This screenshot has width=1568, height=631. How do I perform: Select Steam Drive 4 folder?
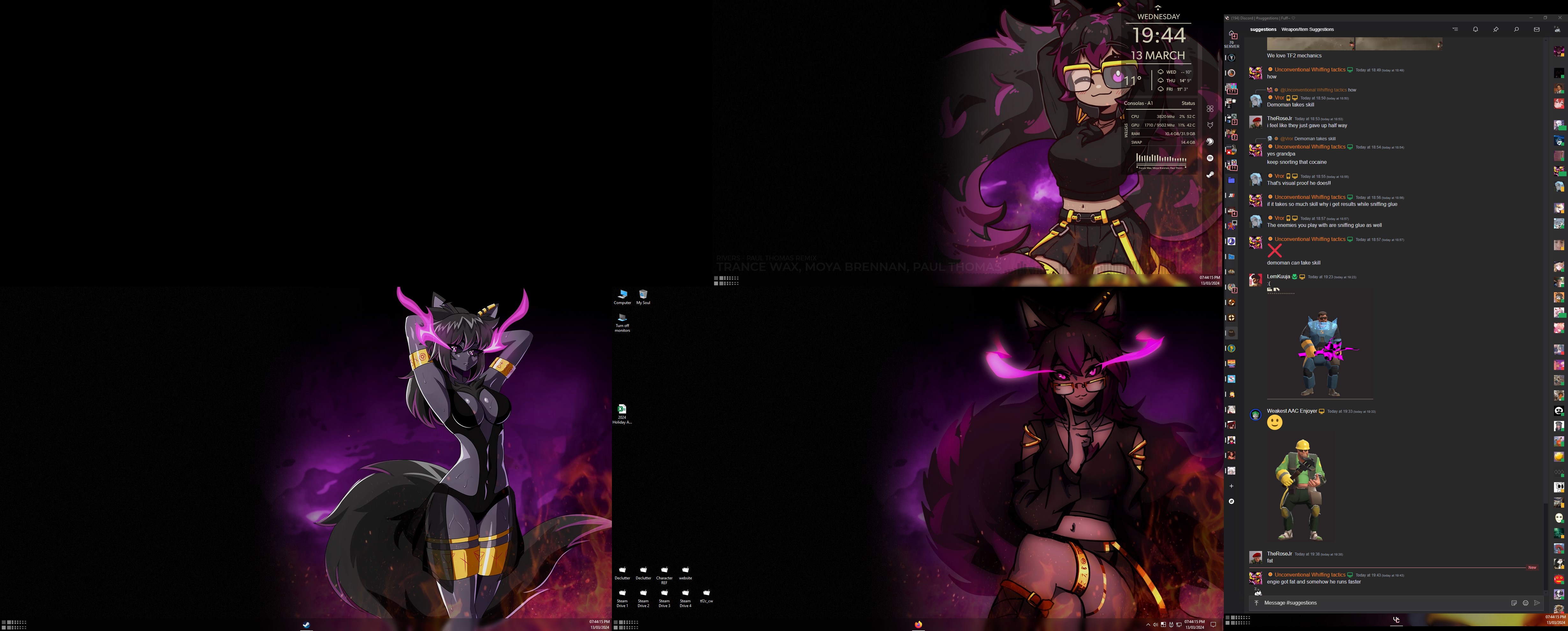tap(686, 598)
